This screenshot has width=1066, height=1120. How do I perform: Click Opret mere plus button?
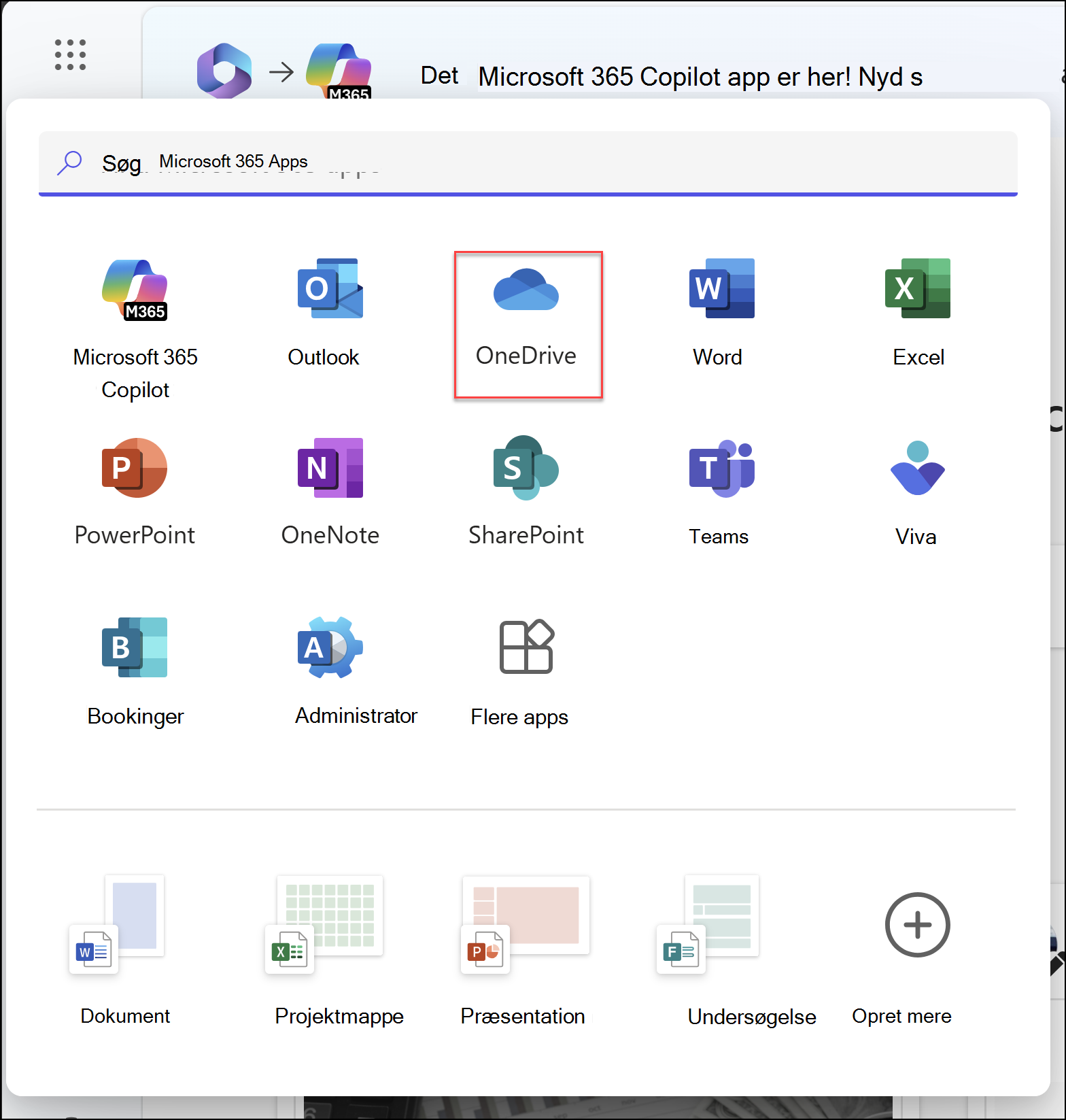tap(917, 925)
